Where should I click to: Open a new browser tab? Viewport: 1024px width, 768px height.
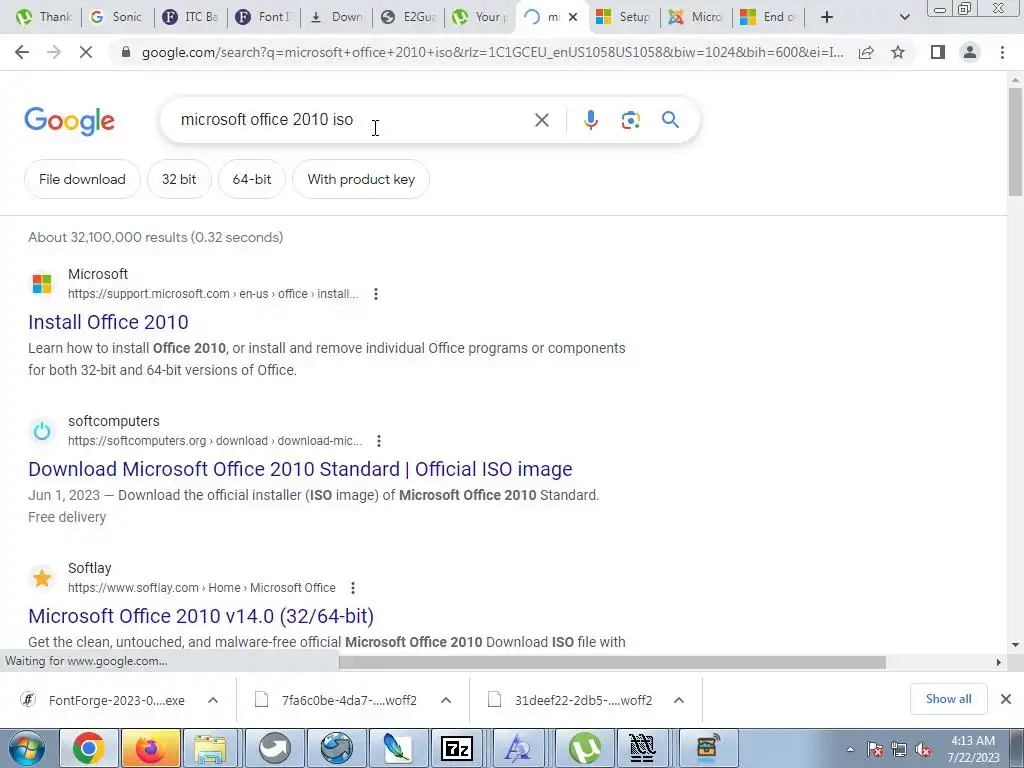coord(827,17)
